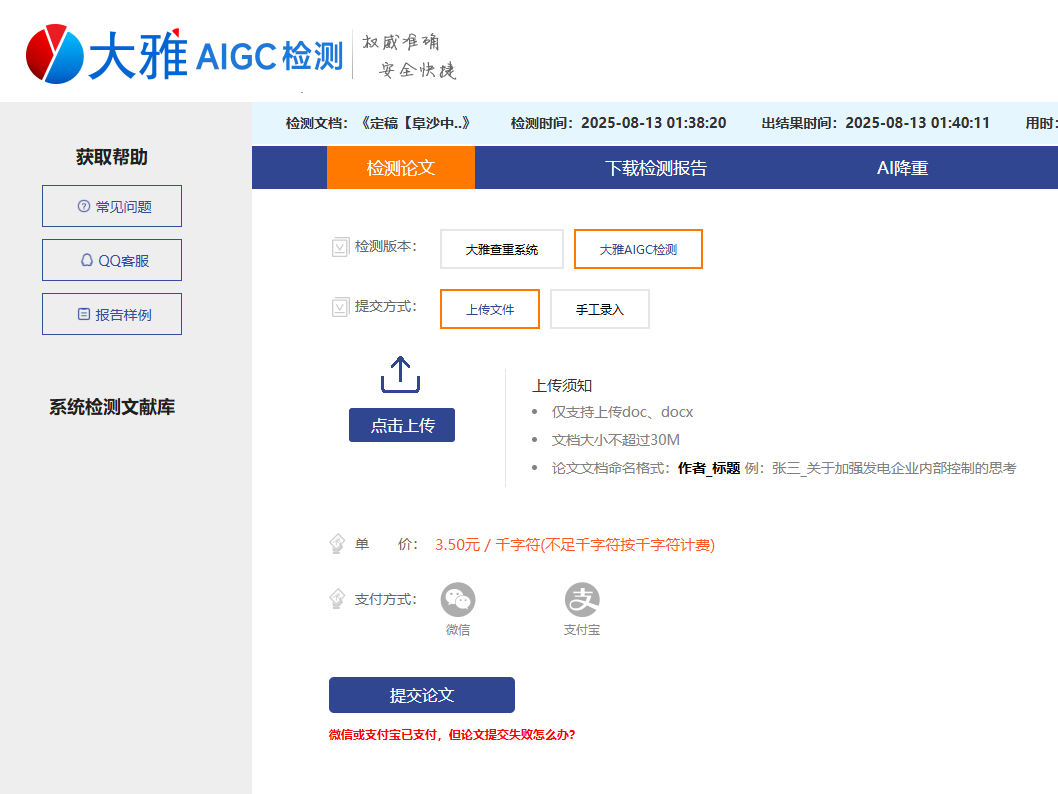The height and width of the screenshot is (794, 1058).
Task: Click the 获取帮助 heading
Action: click(x=112, y=157)
